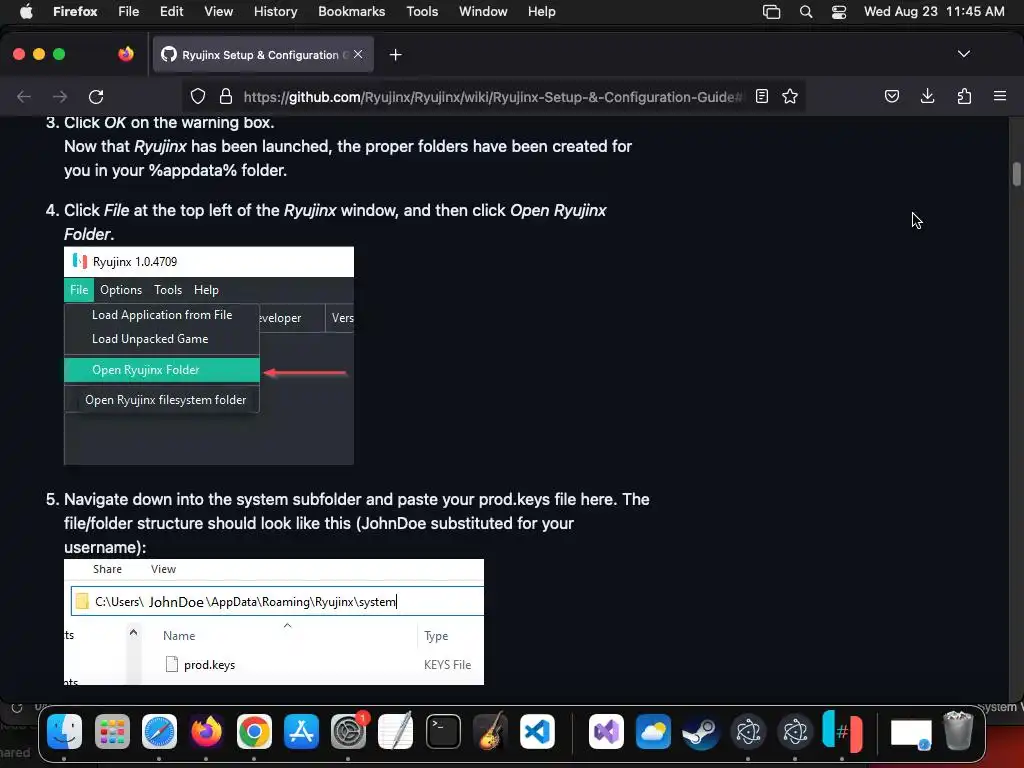Image resolution: width=1024 pixels, height=768 pixels.
Task: Open TextEdit from the Dock
Action: 396,731
